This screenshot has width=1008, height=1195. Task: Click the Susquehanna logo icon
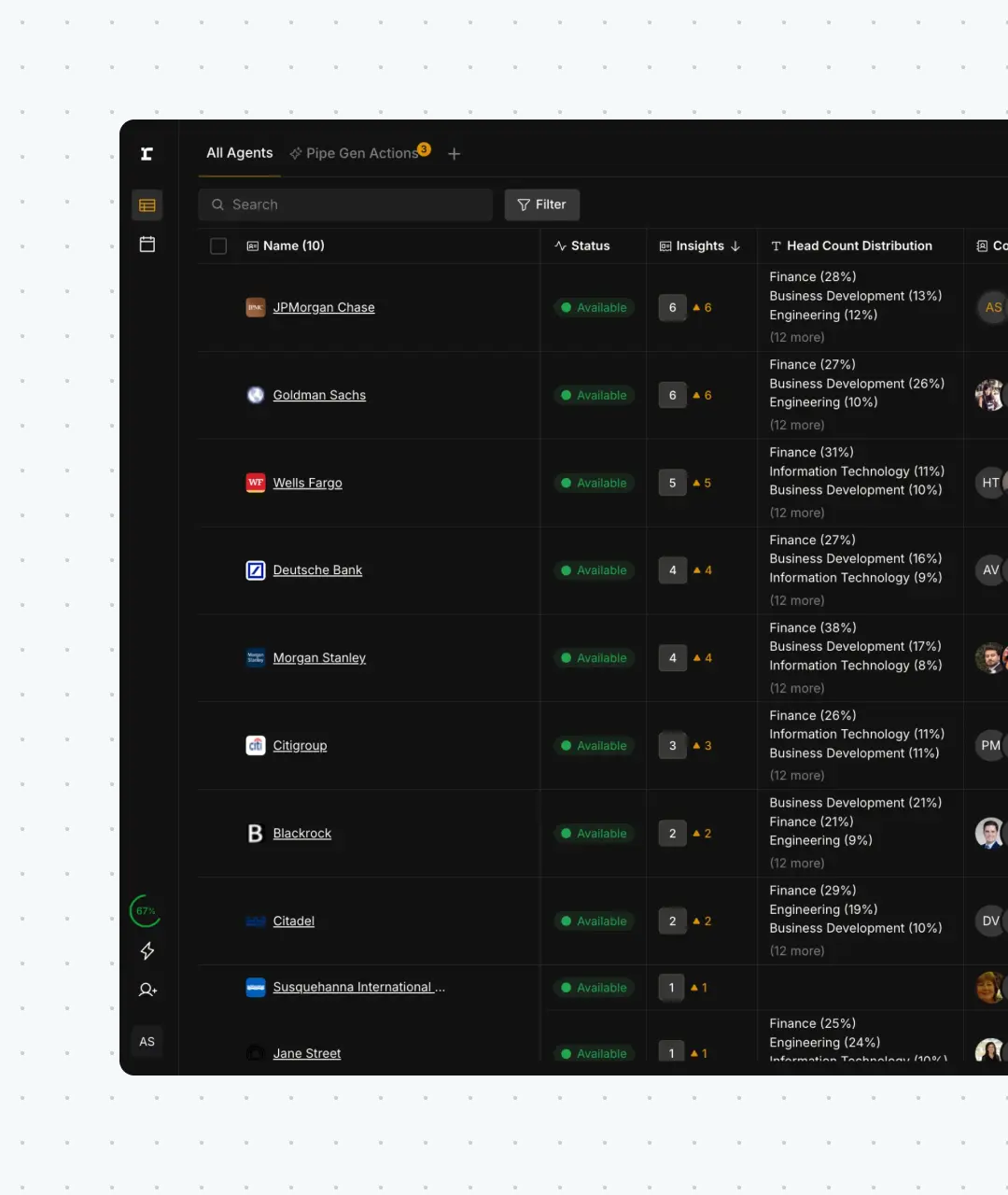click(256, 988)
